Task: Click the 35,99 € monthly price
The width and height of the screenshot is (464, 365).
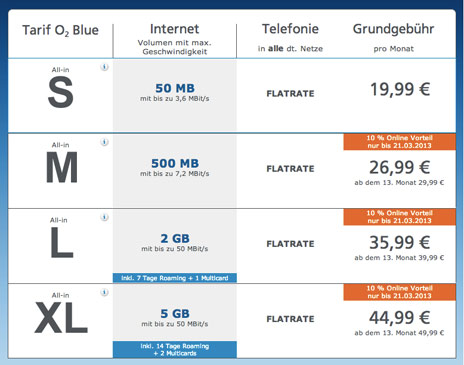Action: [399, 242]
